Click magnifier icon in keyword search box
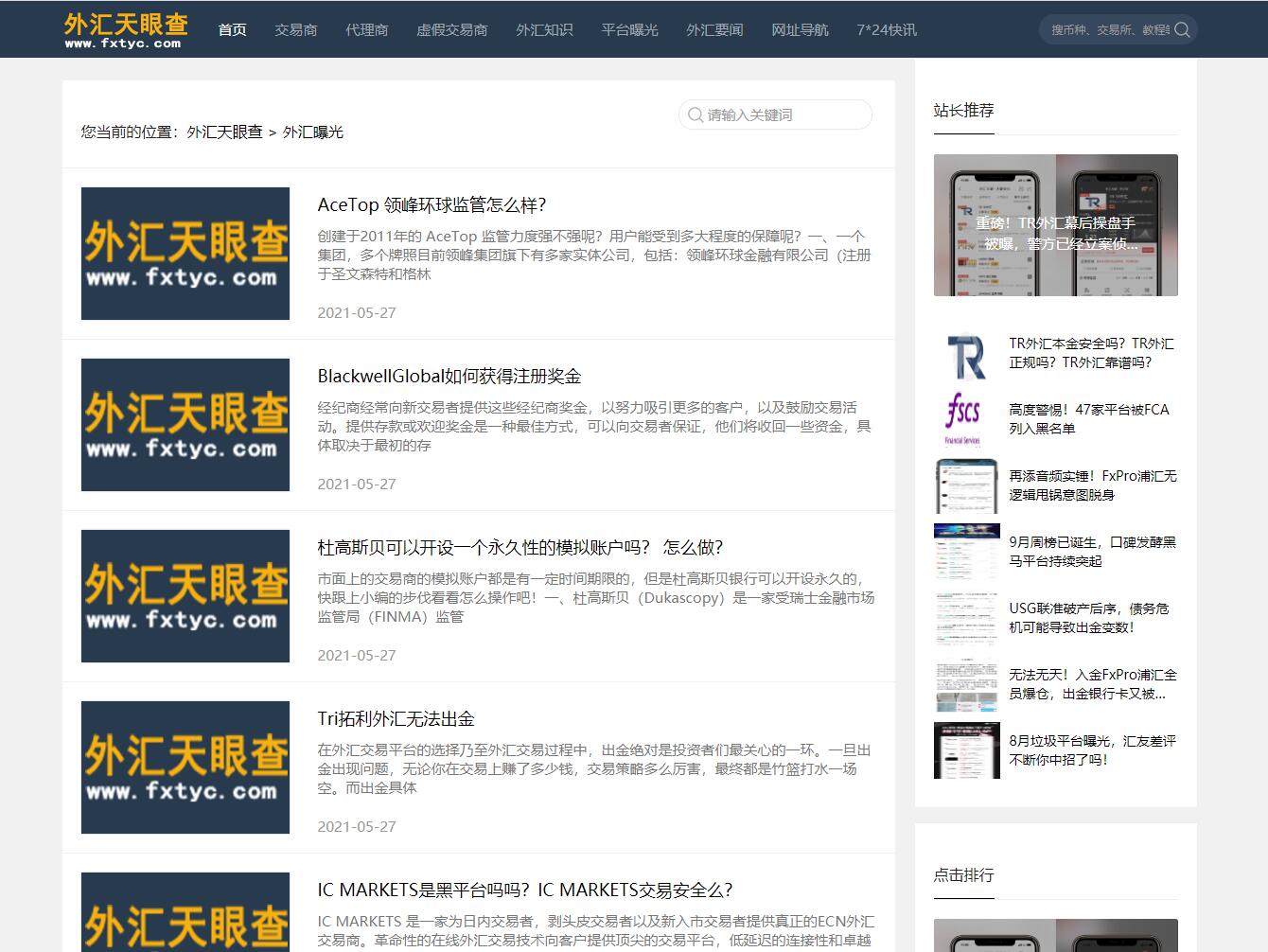Viewport: 1268px width, 952px height. coord(696,115)
